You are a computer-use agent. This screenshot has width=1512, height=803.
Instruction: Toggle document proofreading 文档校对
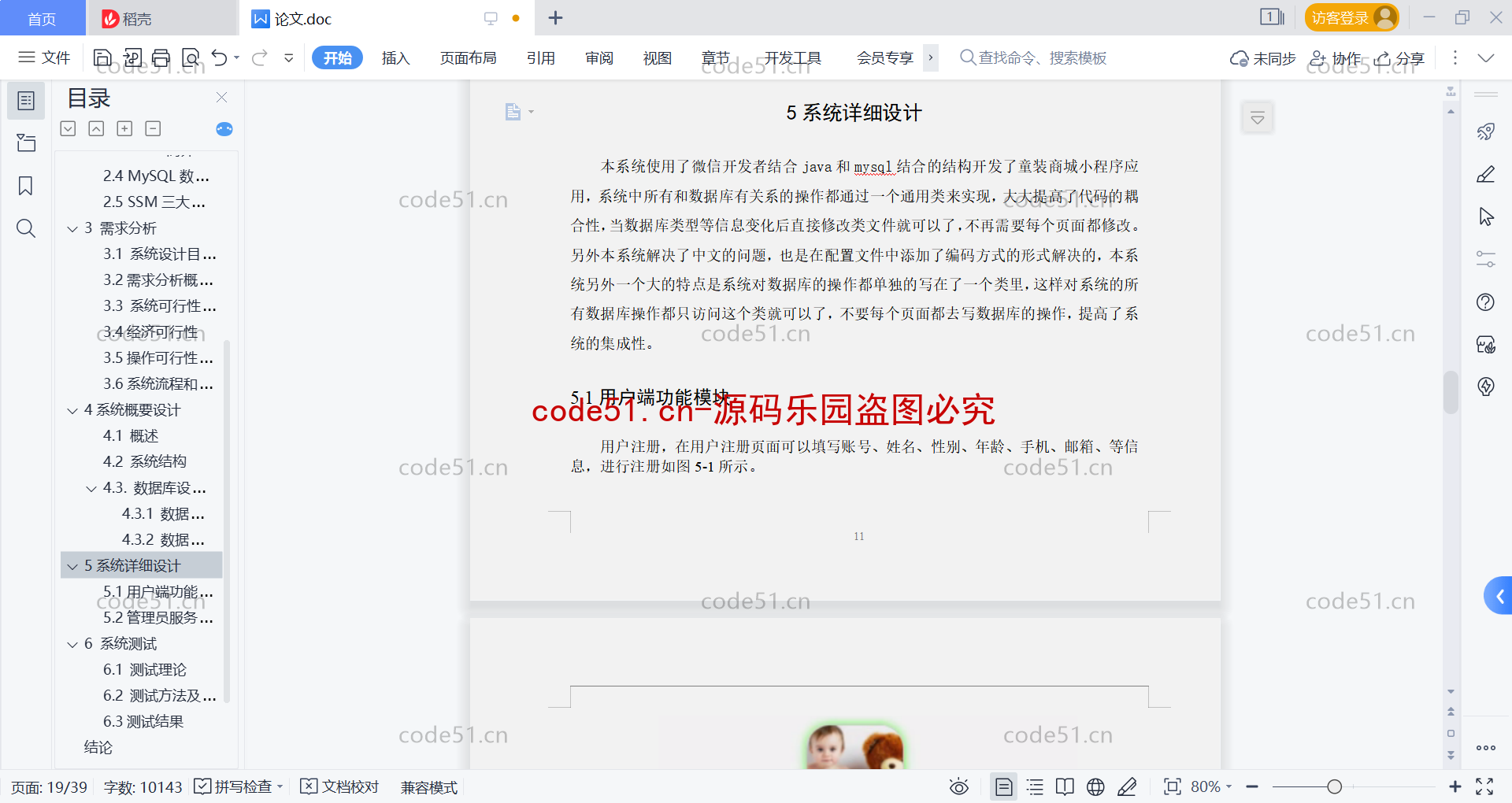point(340,786)
